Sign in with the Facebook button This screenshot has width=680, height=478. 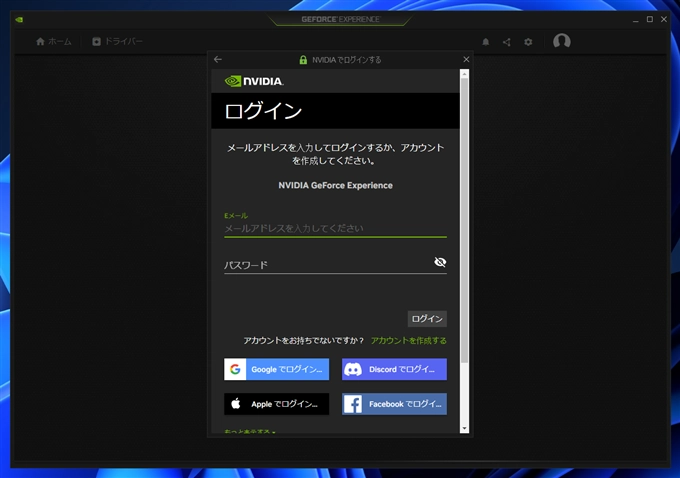[x=394, y=404]
